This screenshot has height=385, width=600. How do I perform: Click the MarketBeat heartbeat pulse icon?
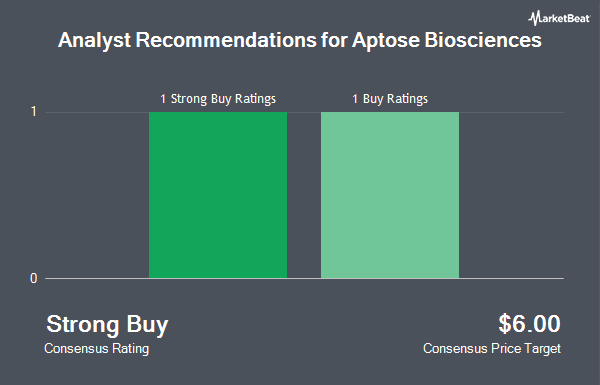533,18
